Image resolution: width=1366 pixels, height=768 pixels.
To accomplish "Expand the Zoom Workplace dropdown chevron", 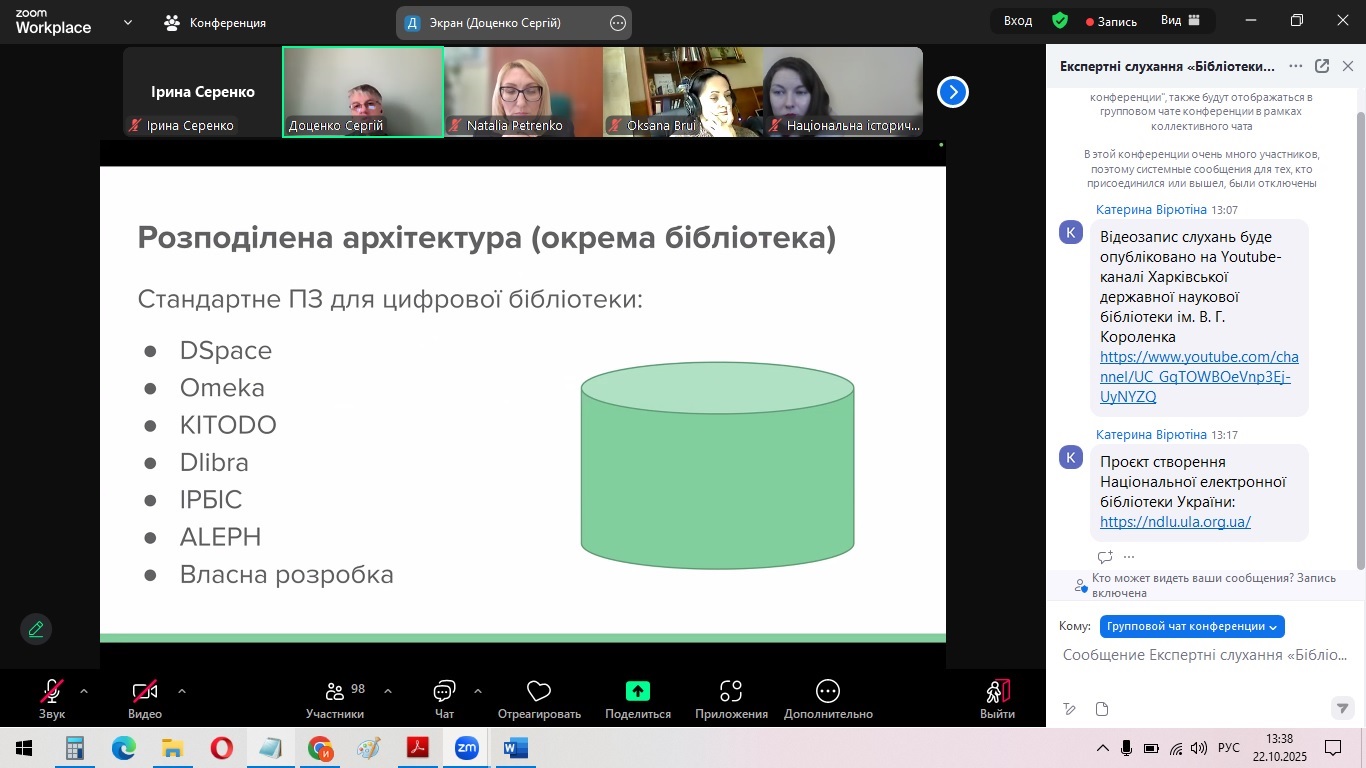I will (127, 22).
